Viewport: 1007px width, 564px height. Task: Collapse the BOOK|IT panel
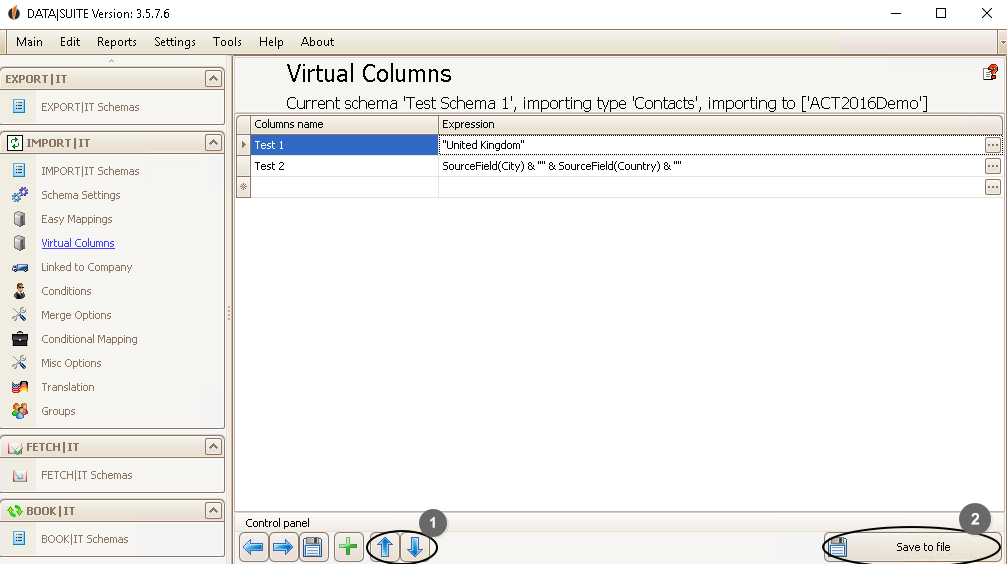pyautogui.click(x=213, y=511)
